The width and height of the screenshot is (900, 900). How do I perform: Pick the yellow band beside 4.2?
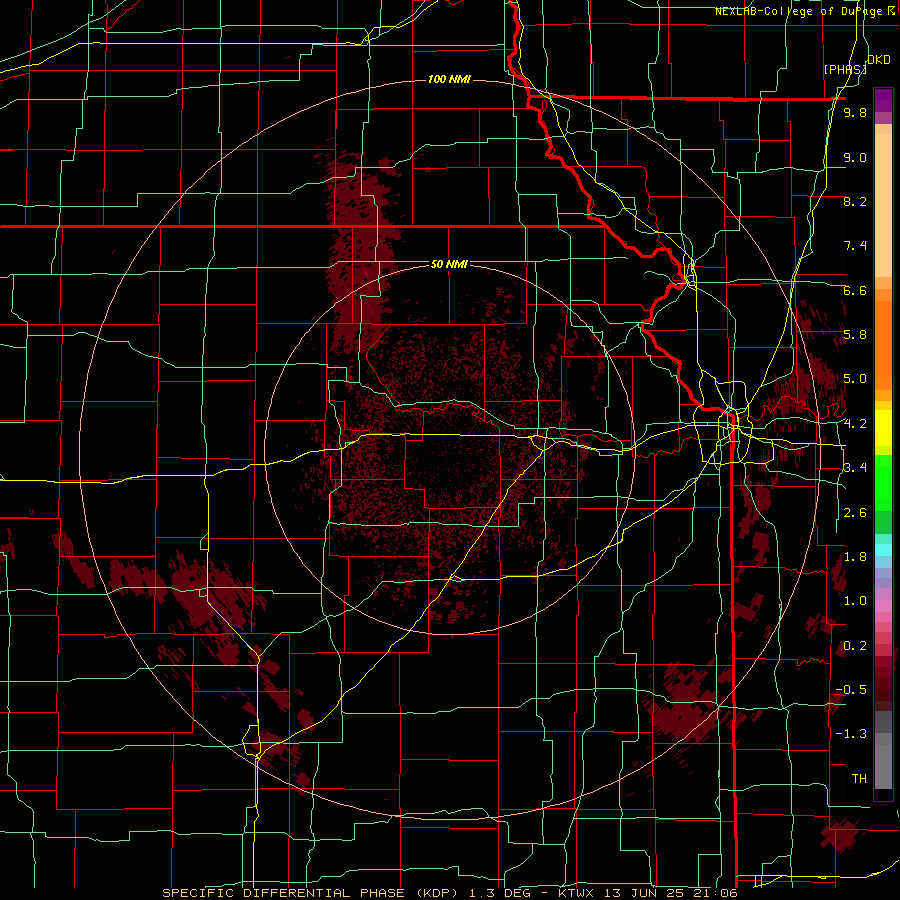point(883,428)
